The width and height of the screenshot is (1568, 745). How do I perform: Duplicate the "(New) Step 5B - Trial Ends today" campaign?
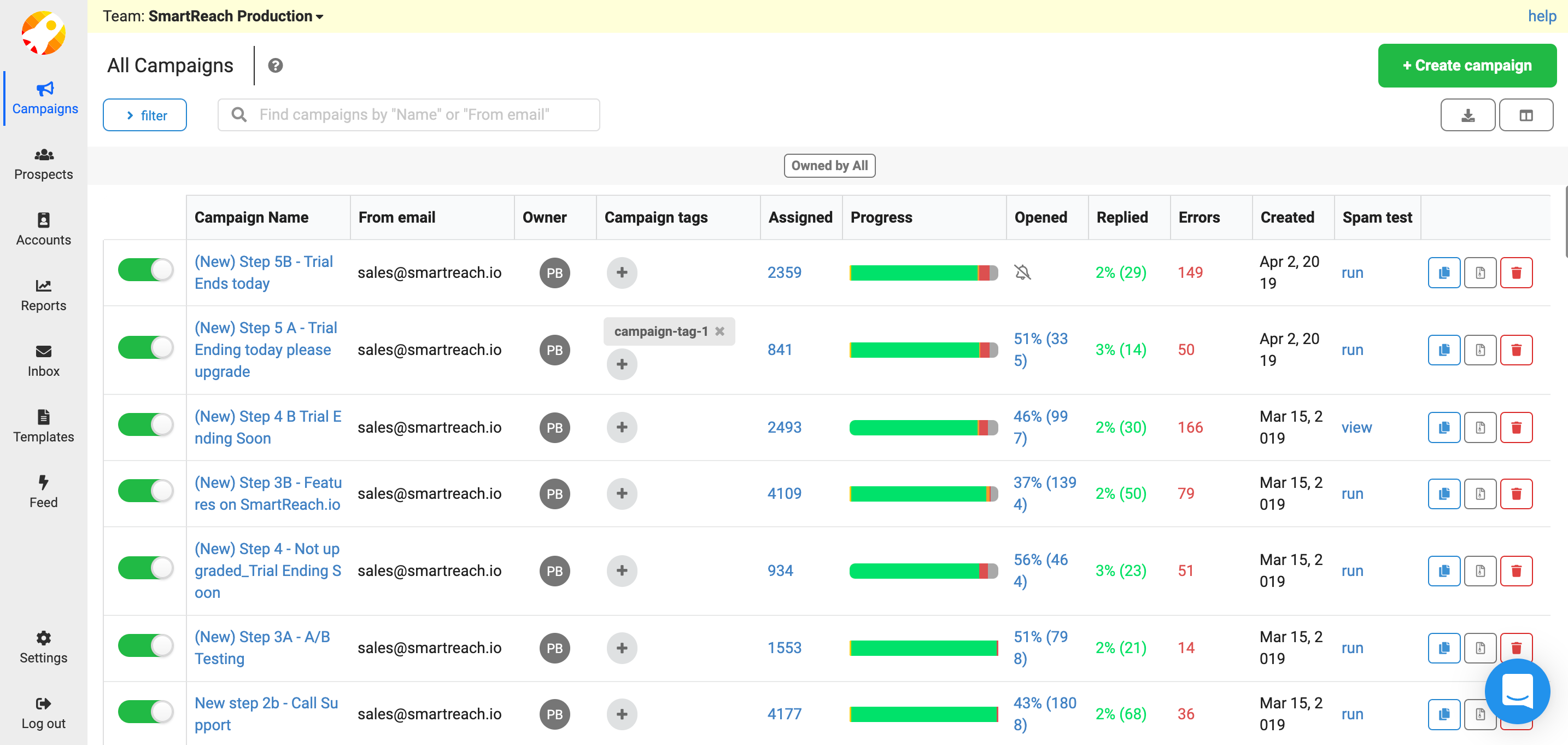[1443, 272]
